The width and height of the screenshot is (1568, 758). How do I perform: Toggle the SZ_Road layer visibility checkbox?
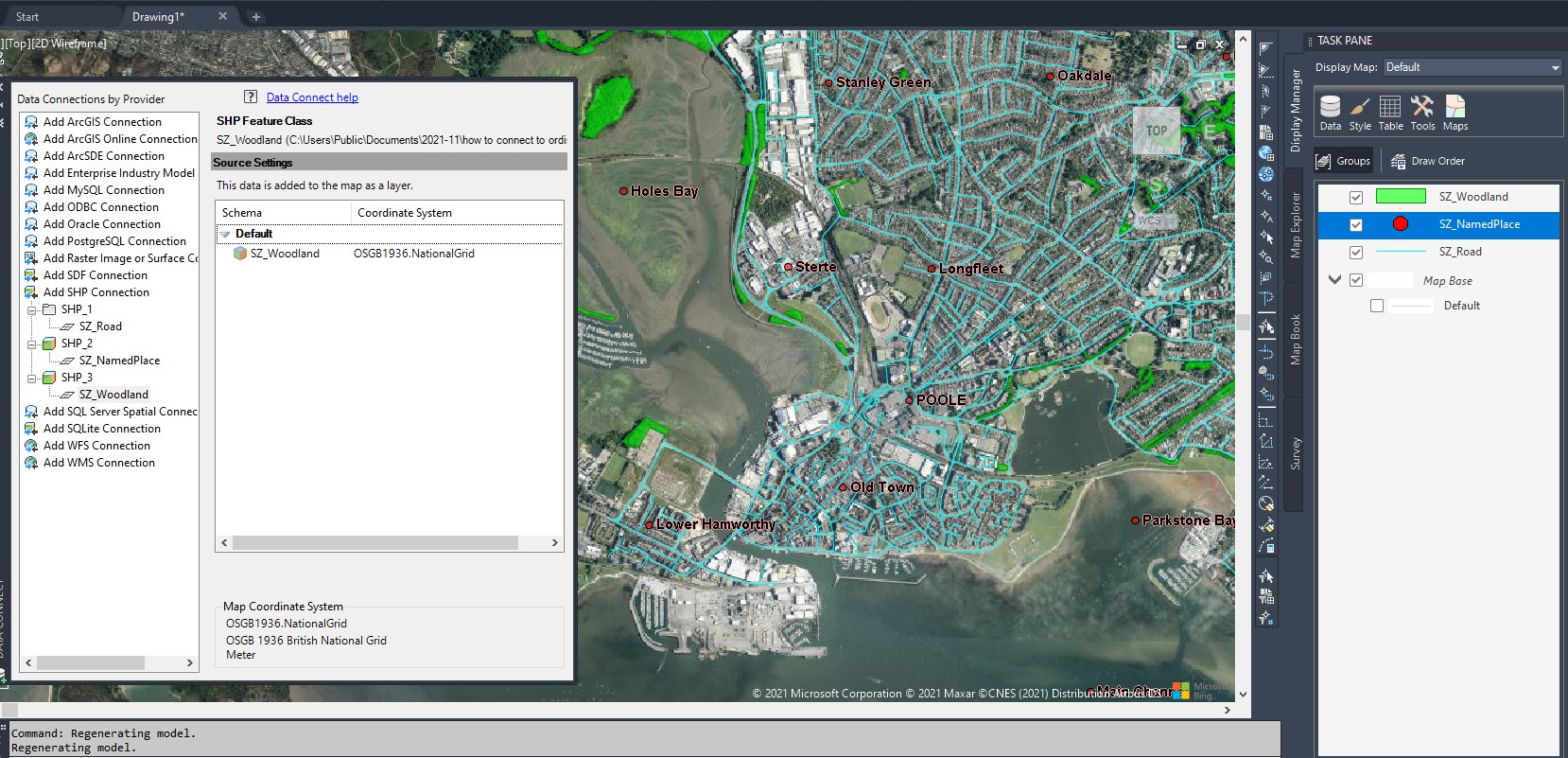1356,252
